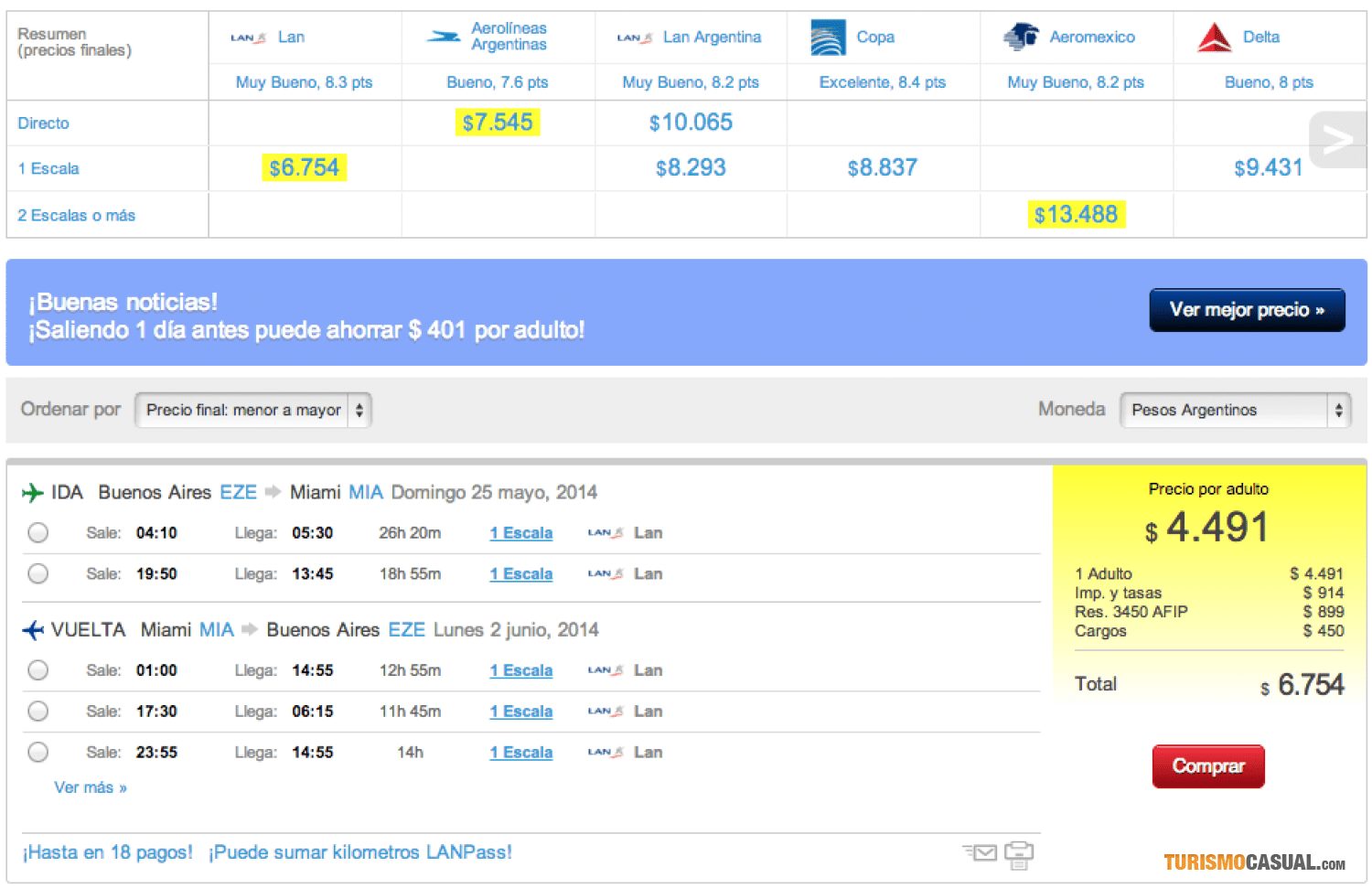Click Aeromexico 2 escalas price $13.488
The image size is (1372, 888).
(1076, 215)
